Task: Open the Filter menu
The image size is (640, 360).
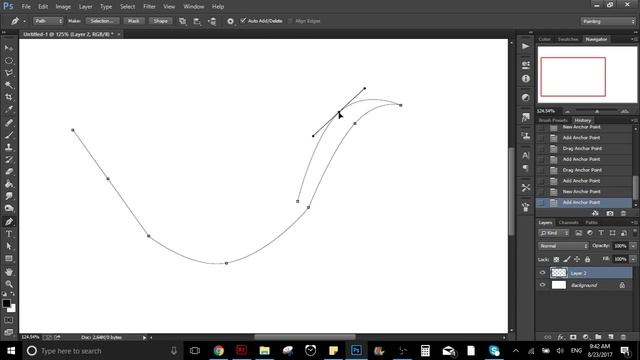Action: click(149, 7)
